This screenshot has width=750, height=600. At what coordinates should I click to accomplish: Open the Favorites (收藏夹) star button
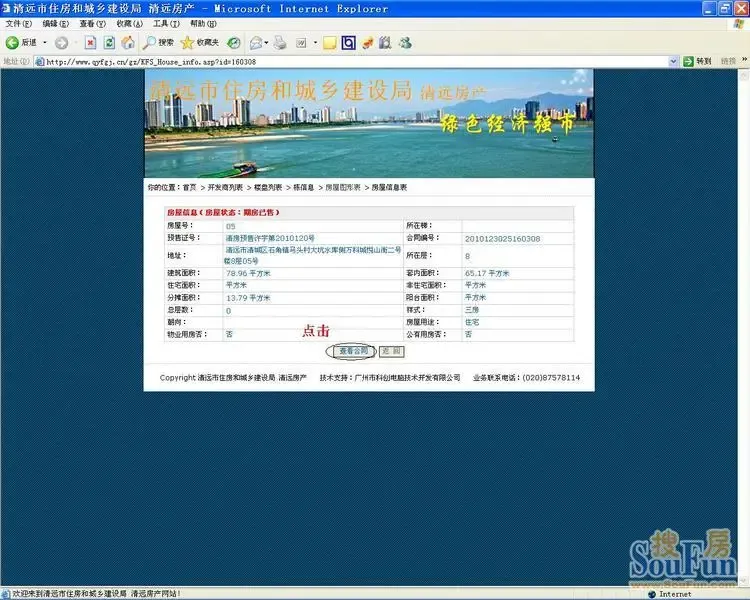[200, 43]
